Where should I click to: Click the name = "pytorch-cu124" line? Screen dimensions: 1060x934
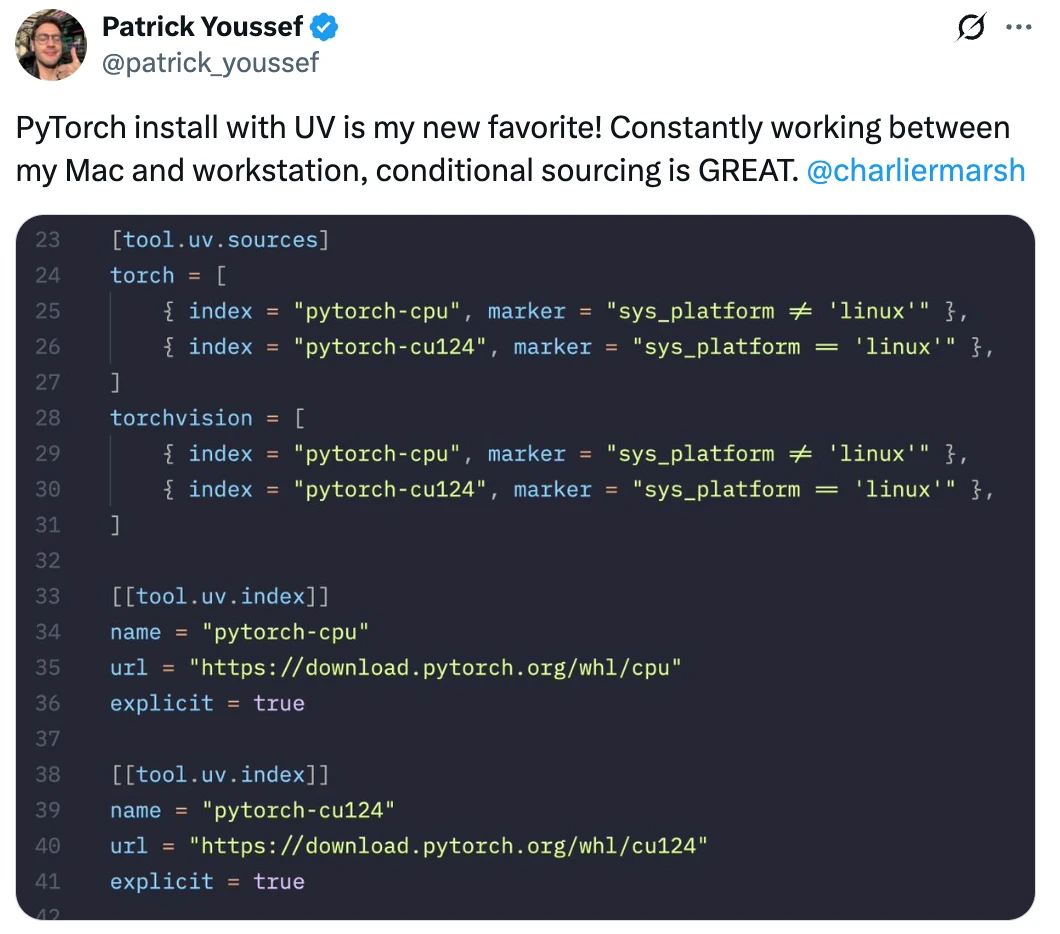[x=252, y=810]
